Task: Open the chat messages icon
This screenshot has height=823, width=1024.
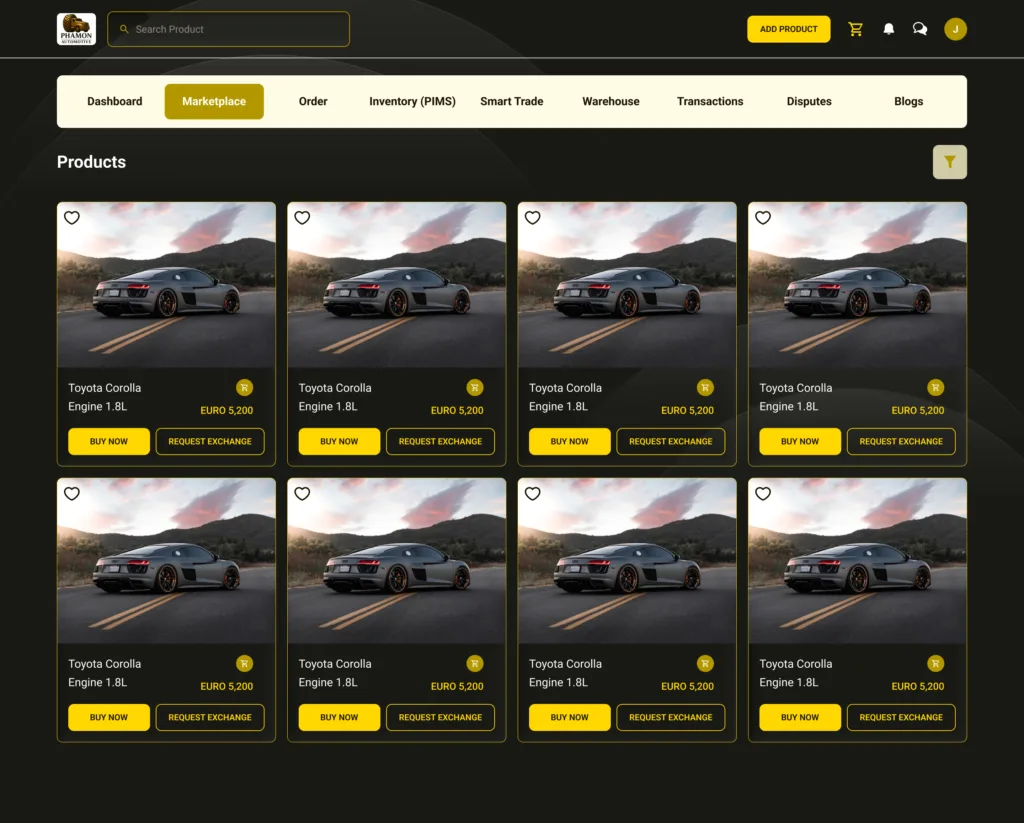Action: click(x=920, y=29)
